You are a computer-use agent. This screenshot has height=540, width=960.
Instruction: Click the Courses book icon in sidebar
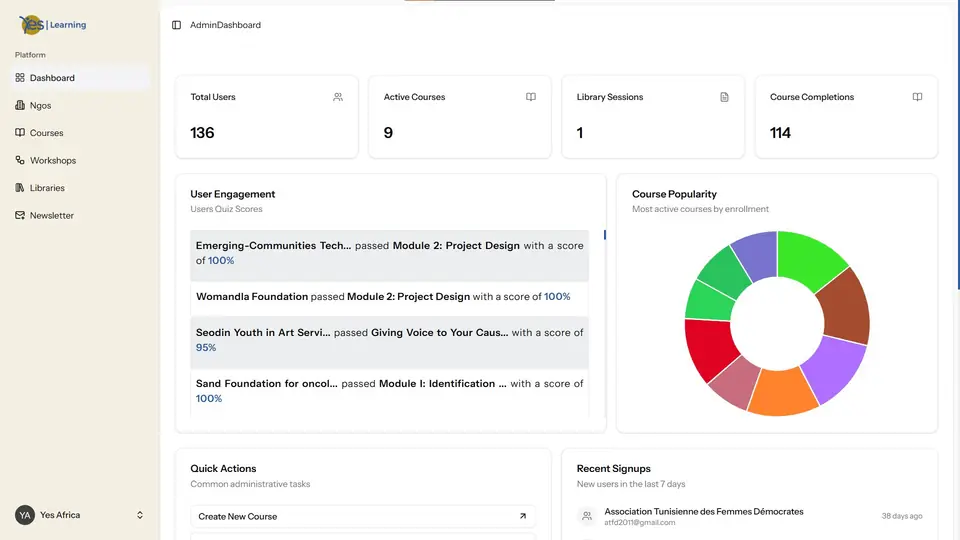click(20, 133)
